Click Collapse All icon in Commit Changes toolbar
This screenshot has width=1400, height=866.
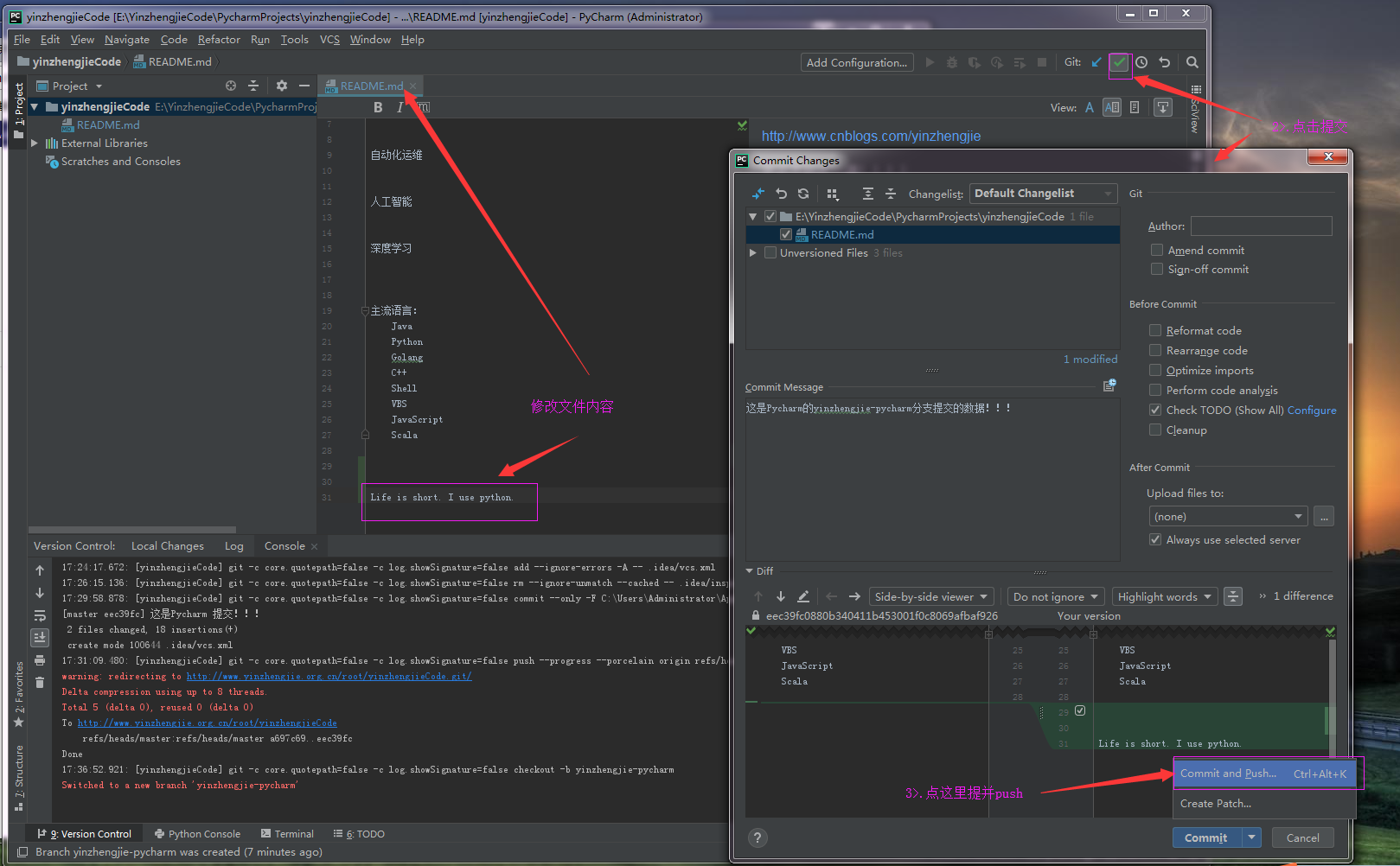(x=891, y=194)
